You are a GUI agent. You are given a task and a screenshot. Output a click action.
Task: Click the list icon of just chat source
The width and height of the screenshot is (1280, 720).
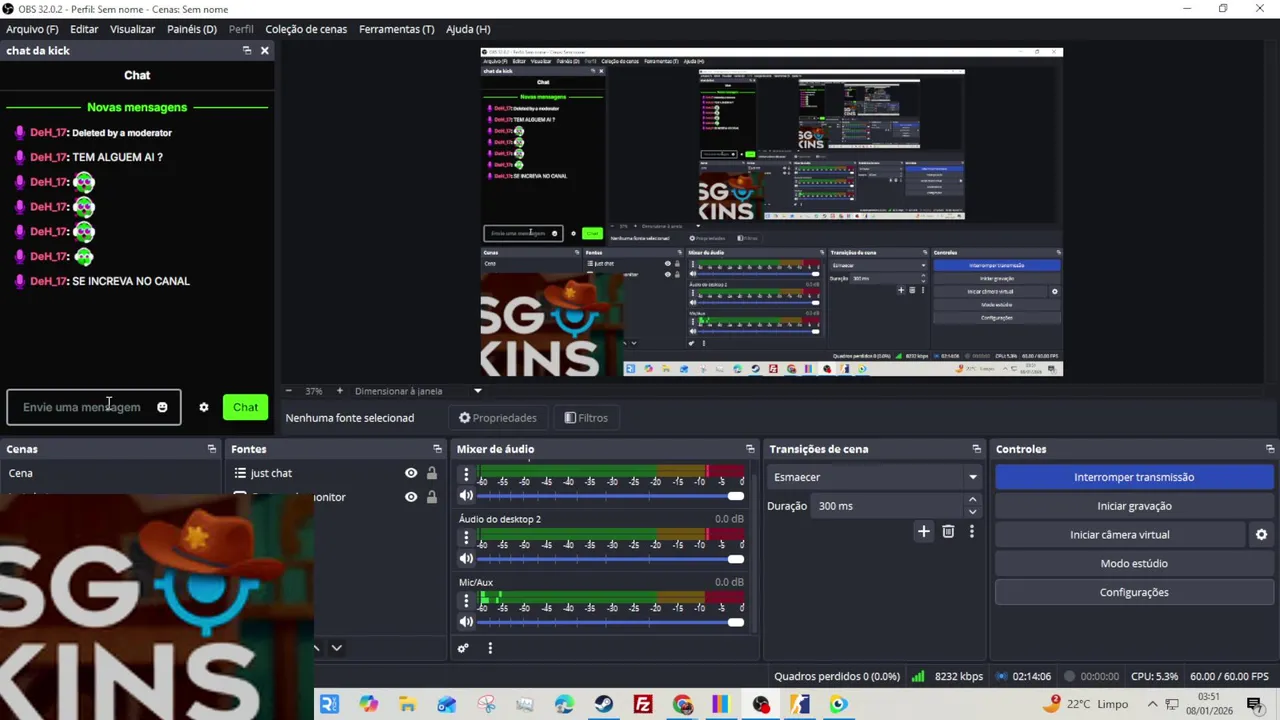click(240, 473)
